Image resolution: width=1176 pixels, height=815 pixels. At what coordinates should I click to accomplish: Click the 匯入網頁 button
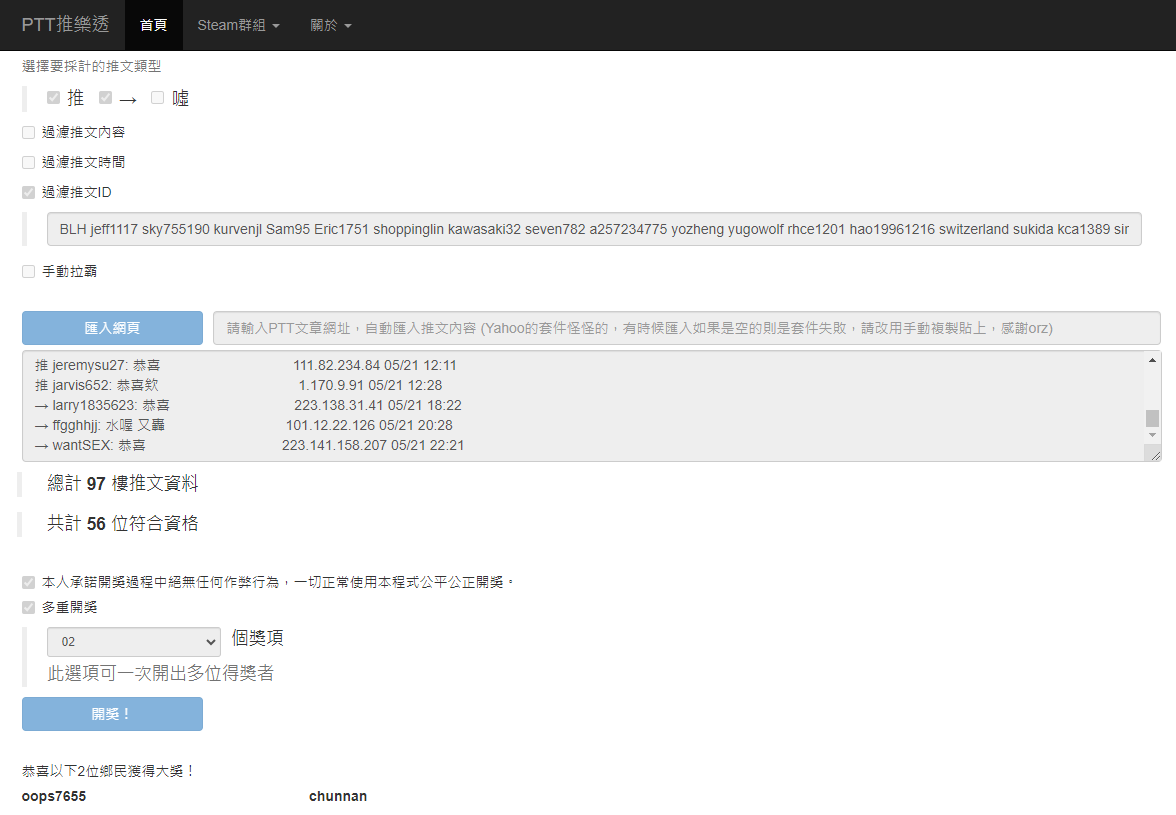(x=112, y=328)
